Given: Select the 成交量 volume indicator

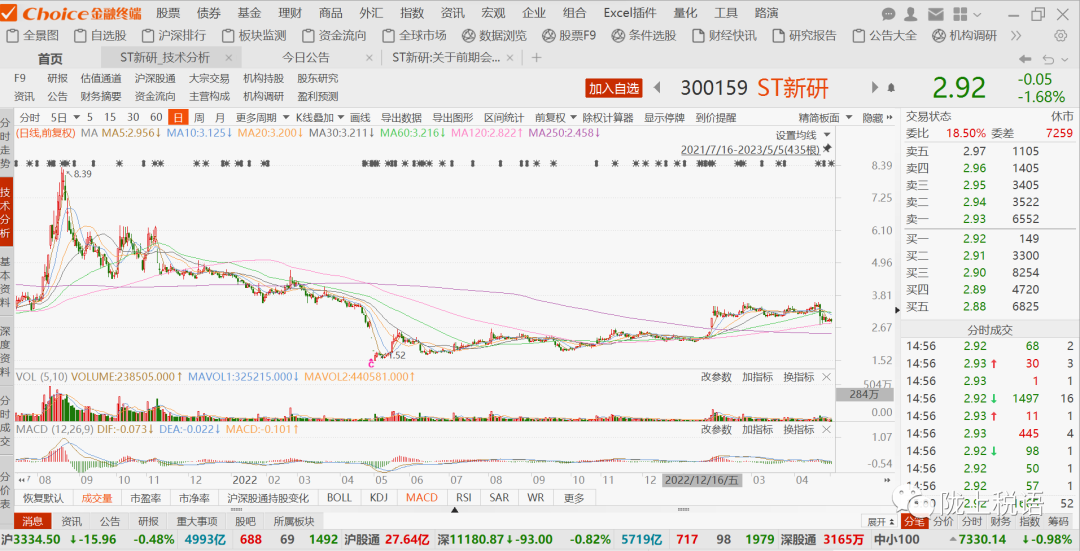Looking at the screenshot, I should coord(96,498).
